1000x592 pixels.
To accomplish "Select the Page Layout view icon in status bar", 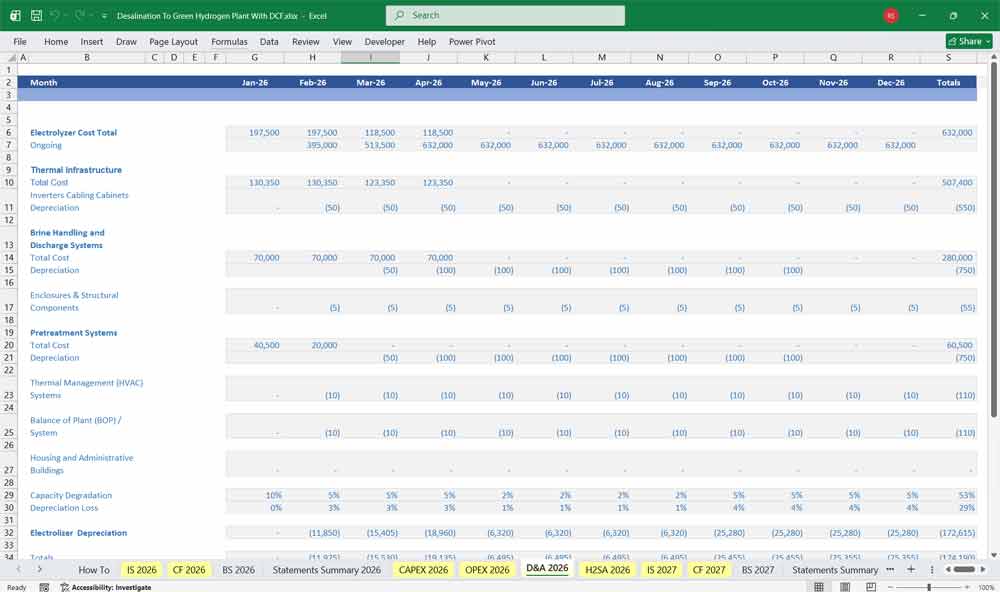I will (845, 588).
